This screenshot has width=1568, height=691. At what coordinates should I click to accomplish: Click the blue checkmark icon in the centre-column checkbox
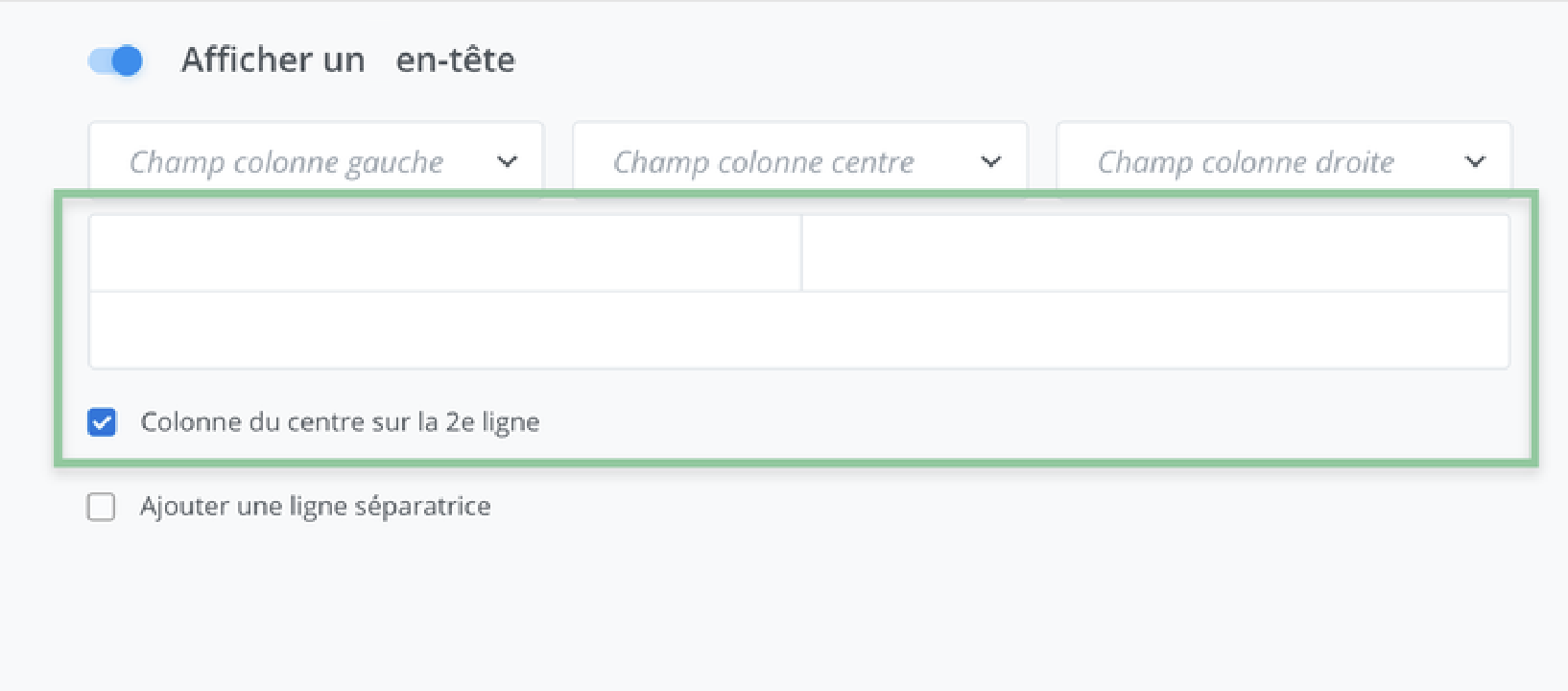click(x=102, y=422)
